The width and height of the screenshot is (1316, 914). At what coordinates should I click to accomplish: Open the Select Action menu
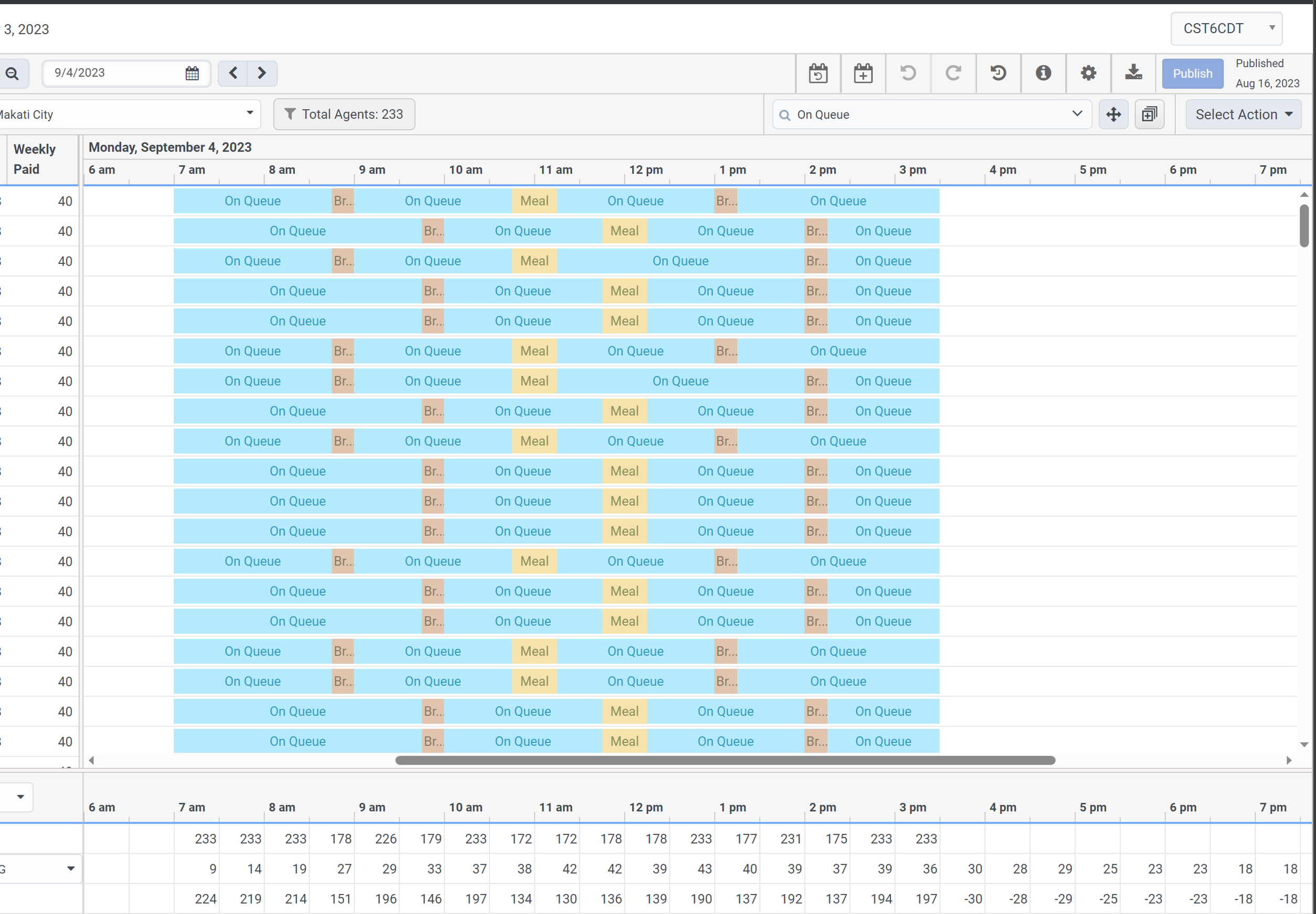(1243, 114)
